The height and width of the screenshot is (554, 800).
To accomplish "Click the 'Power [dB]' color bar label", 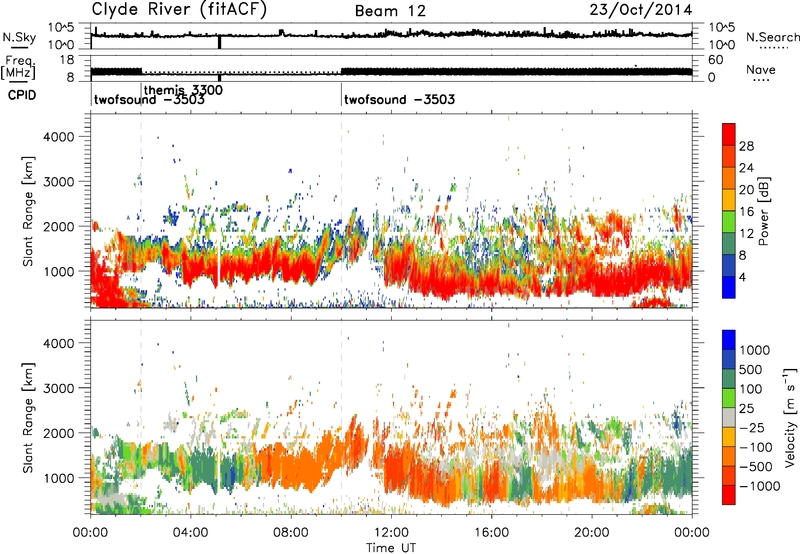I will pyautogui.click(x=763, y=211).
